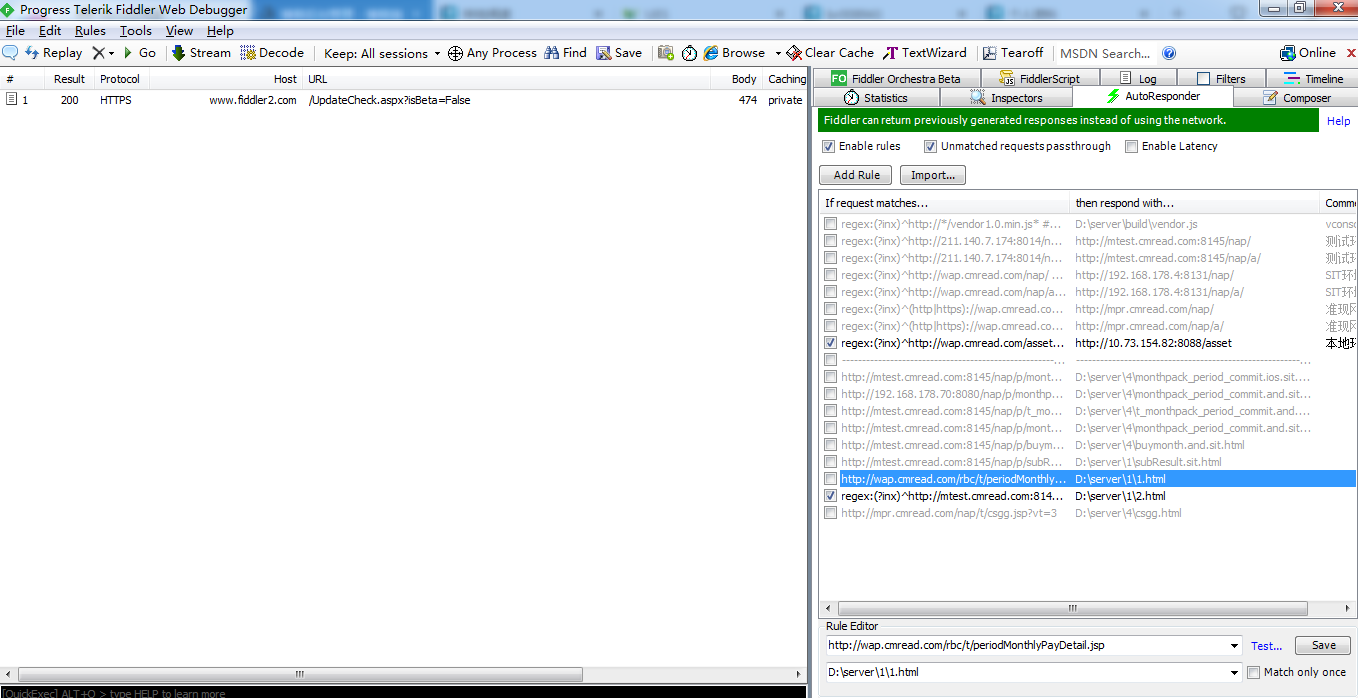Click the WinConfig comment bubble icon

pos(10,53)
